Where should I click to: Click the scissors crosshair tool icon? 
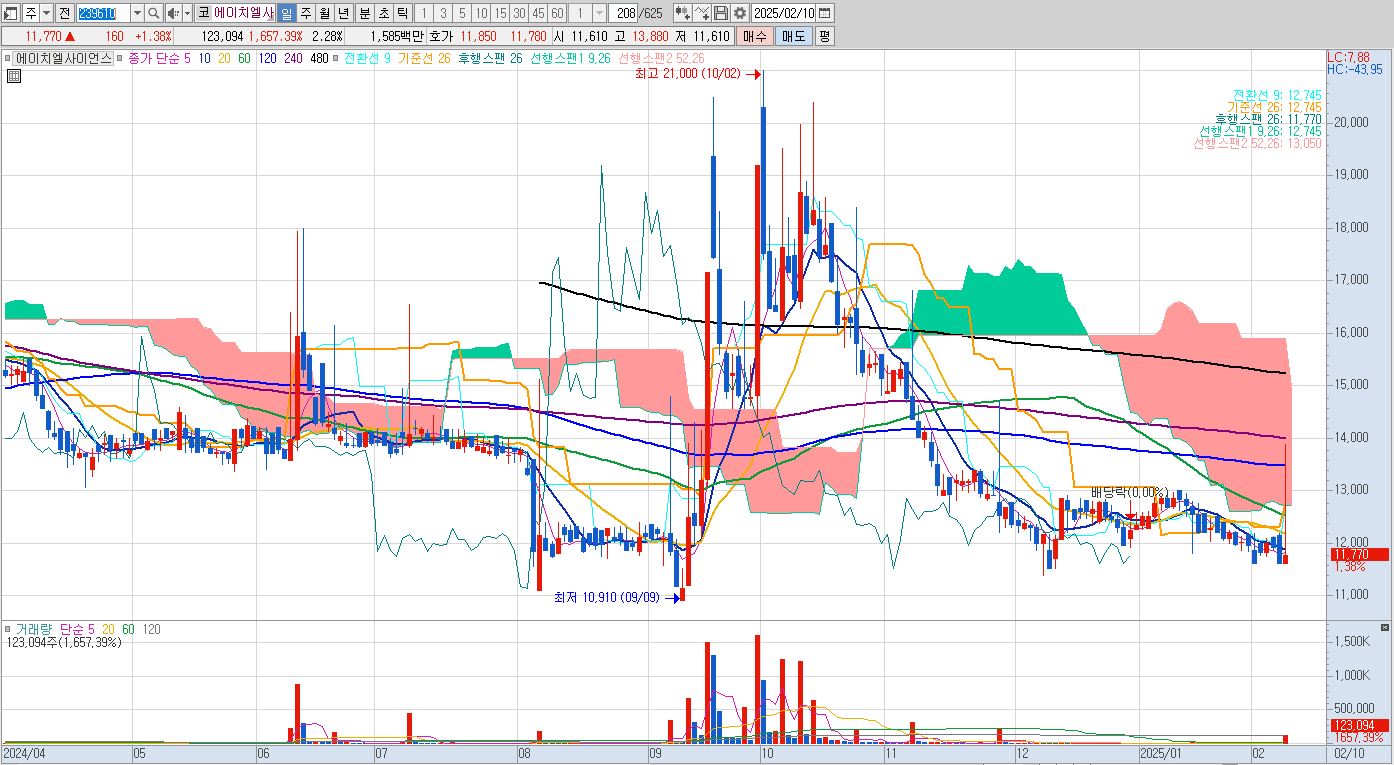pyautogui.click(x=702, y=13)
